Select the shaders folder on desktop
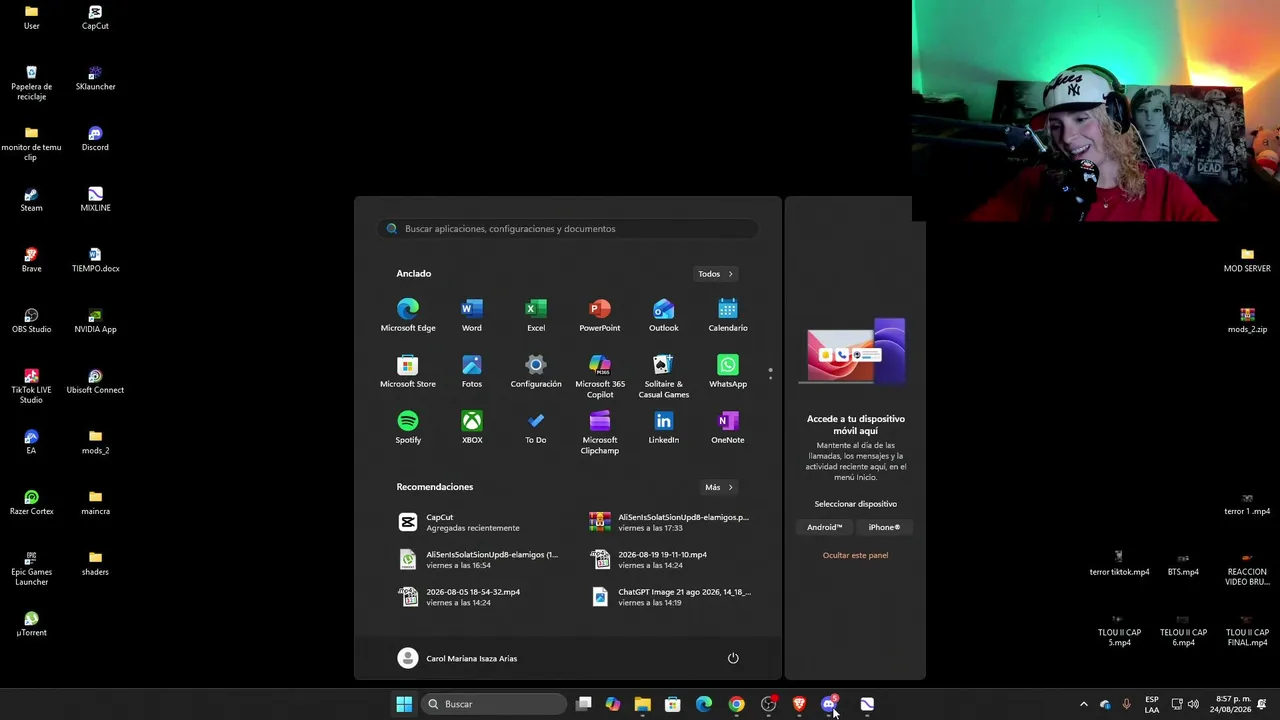Image resolution: width=1280 pixels, height=720 pixels. [95, 563]
